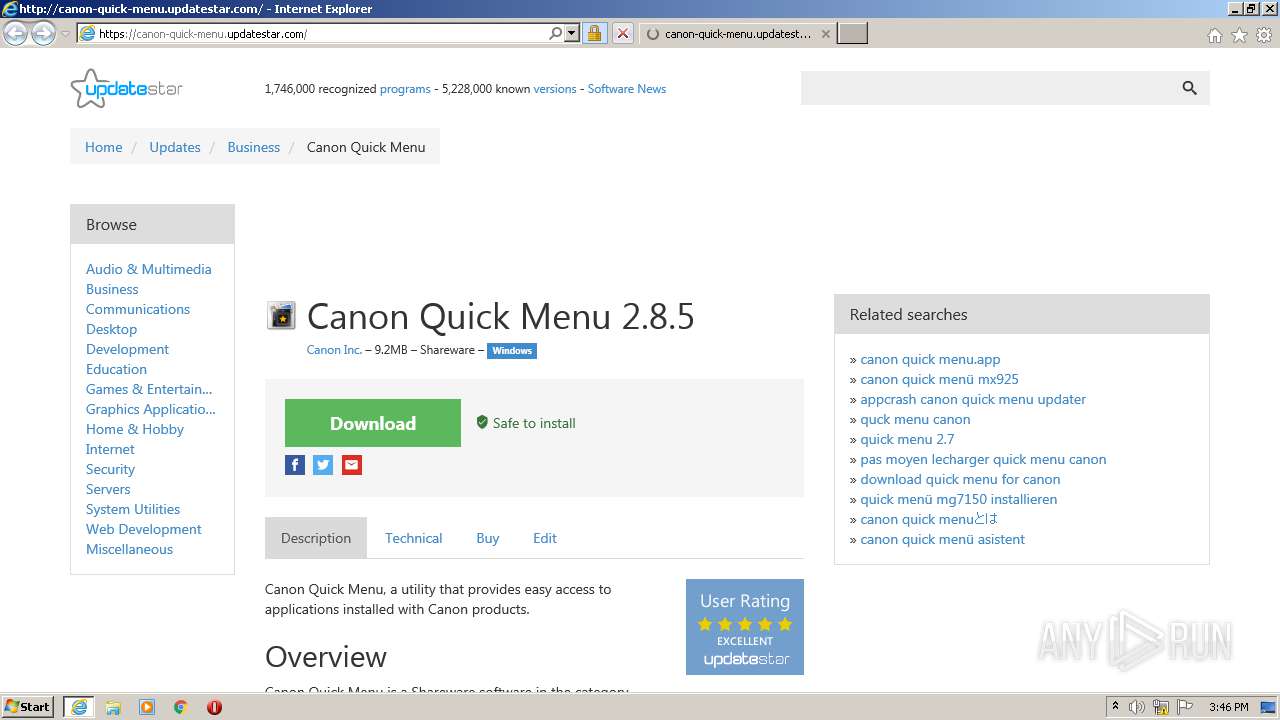Share on Twitter icon

pyautogui.click(x=323, y=465)
